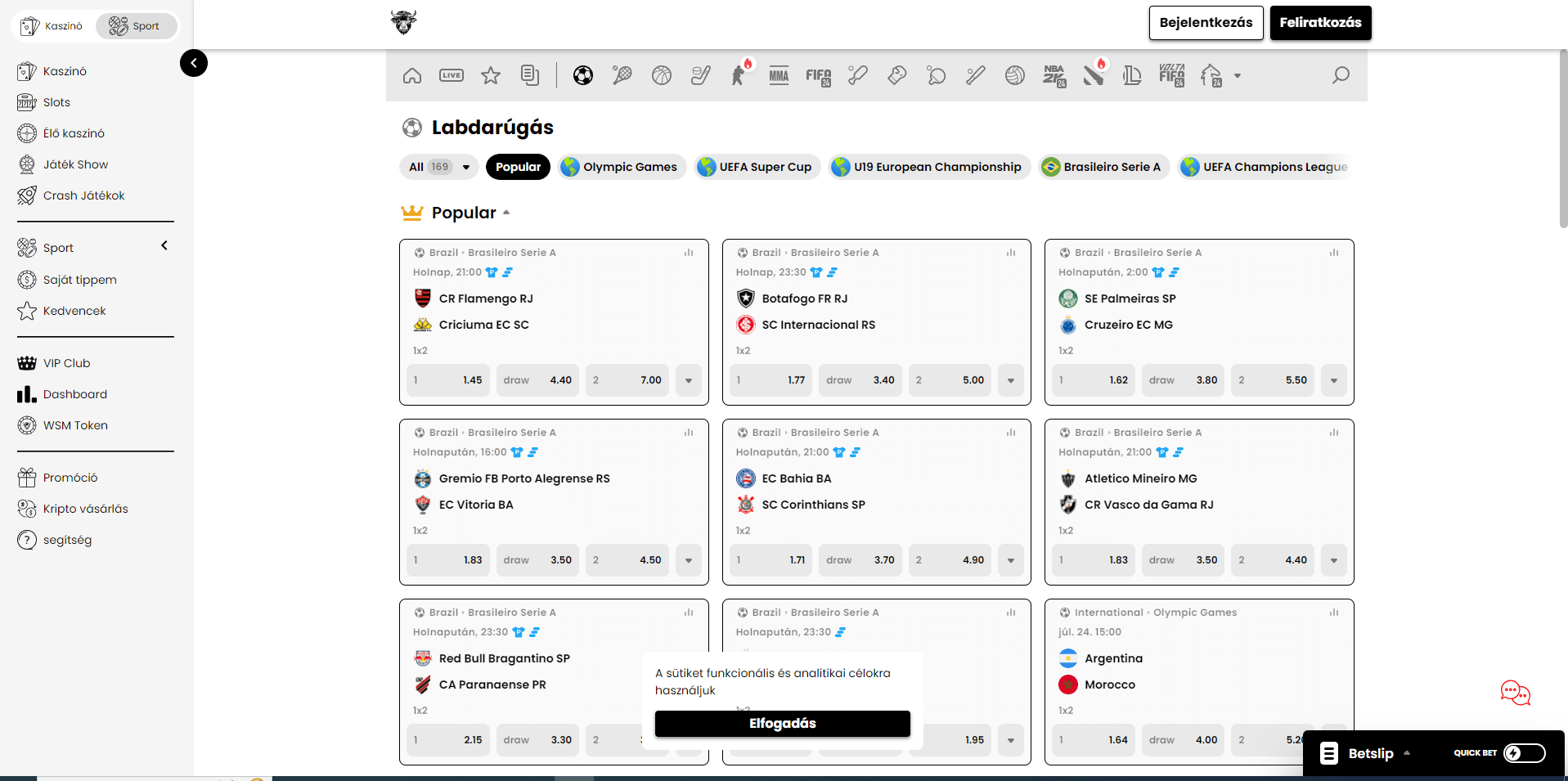Viewport: 1568px width, 781px height.
Task: Open WSM Token in sidebar
Action: (75, 425)
